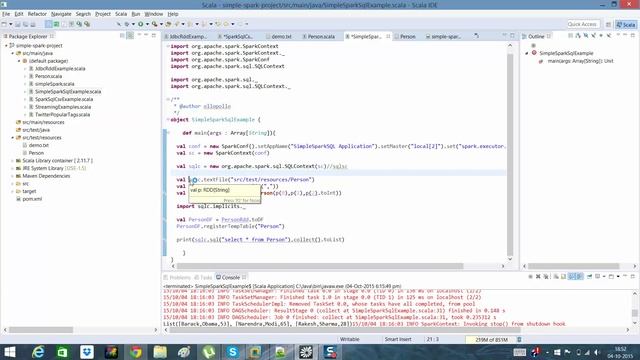
Task: Switch to Tasks tab
Action: [x=204, y=277]
